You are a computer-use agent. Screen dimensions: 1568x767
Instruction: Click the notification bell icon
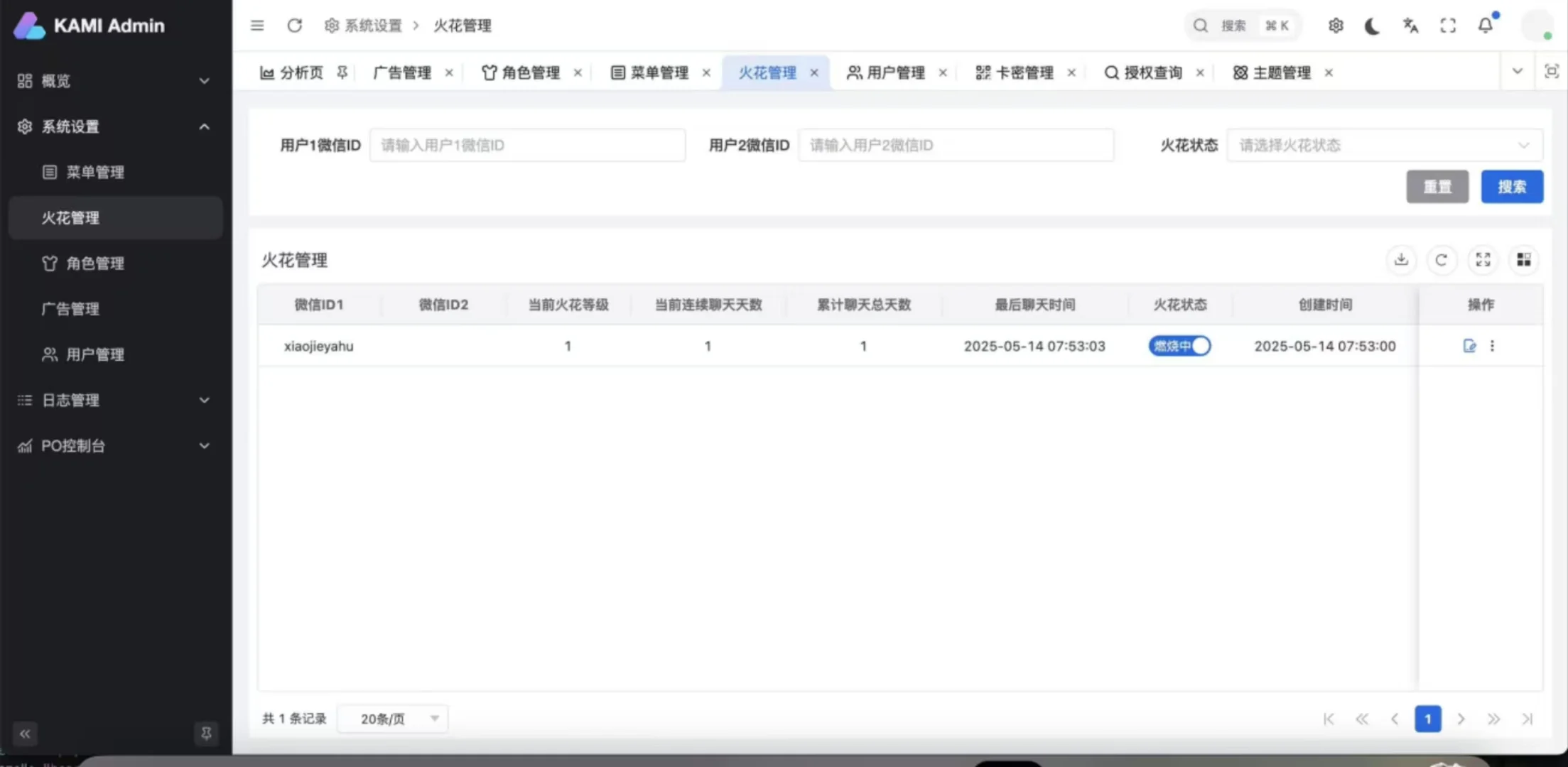[1485, 26]
